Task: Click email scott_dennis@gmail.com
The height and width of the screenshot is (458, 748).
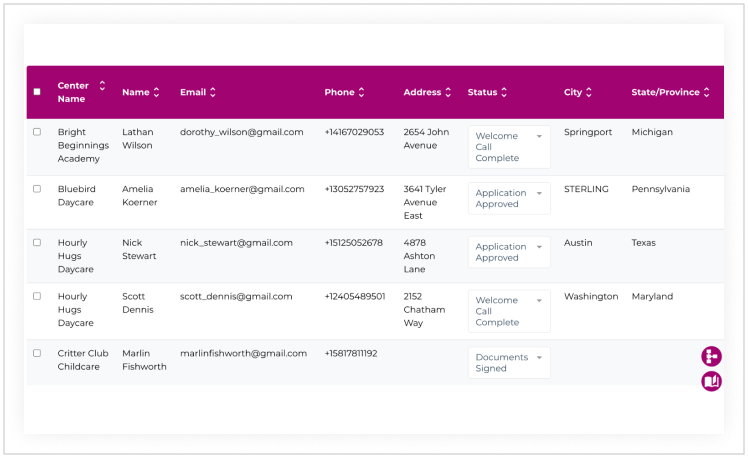Action: tap(236, 296)
